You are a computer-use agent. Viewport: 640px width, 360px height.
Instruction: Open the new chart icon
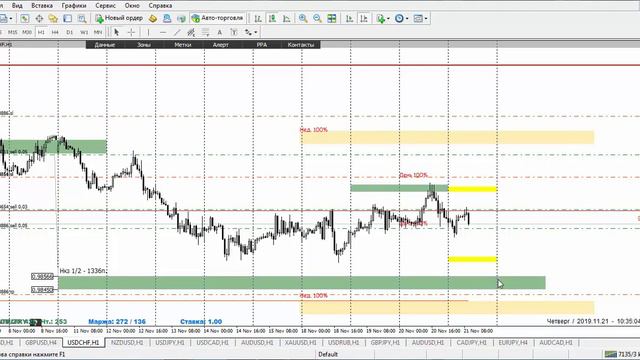3,18
